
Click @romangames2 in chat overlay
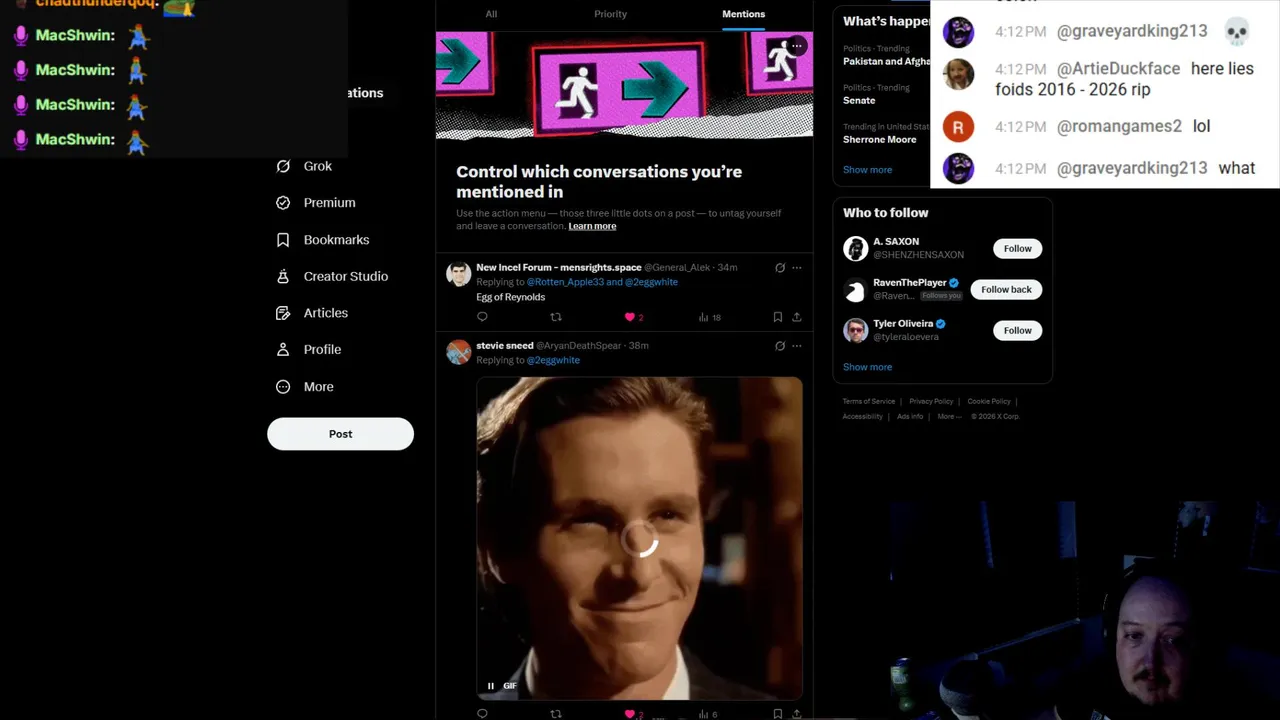1119,126
